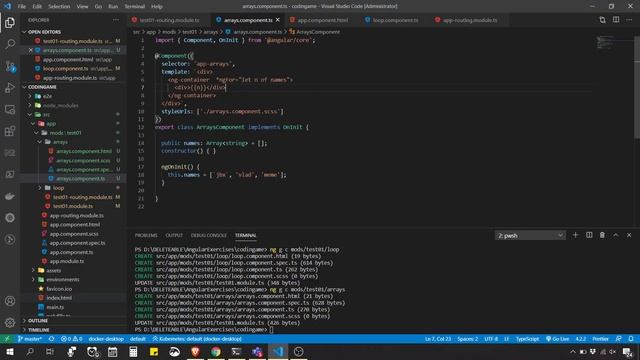Open the terminal shell selector dropdown
This screenshot has height=360, width=640.
pos(530,236)
